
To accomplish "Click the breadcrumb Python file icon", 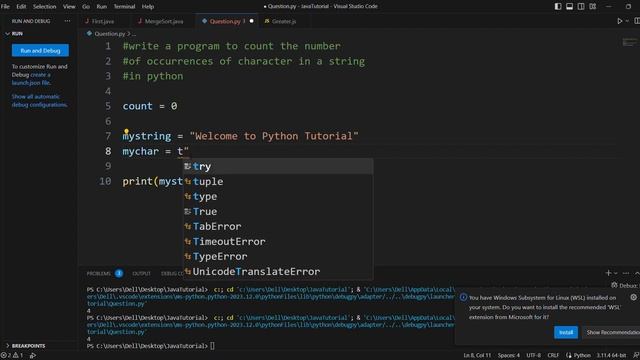I will click(89, 34).
